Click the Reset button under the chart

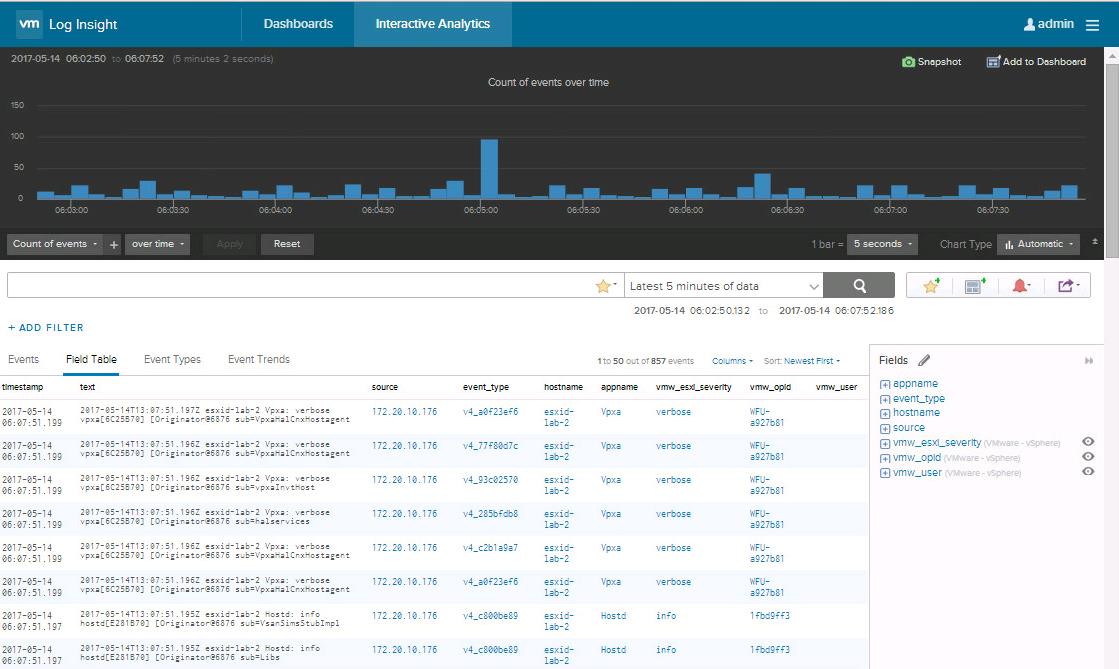[287, 244]
